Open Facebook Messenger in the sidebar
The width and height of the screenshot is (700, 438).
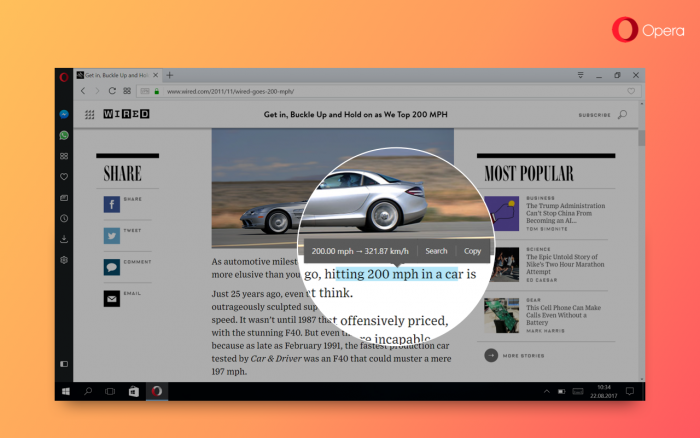pyautogui.click(x=64, y=114)
